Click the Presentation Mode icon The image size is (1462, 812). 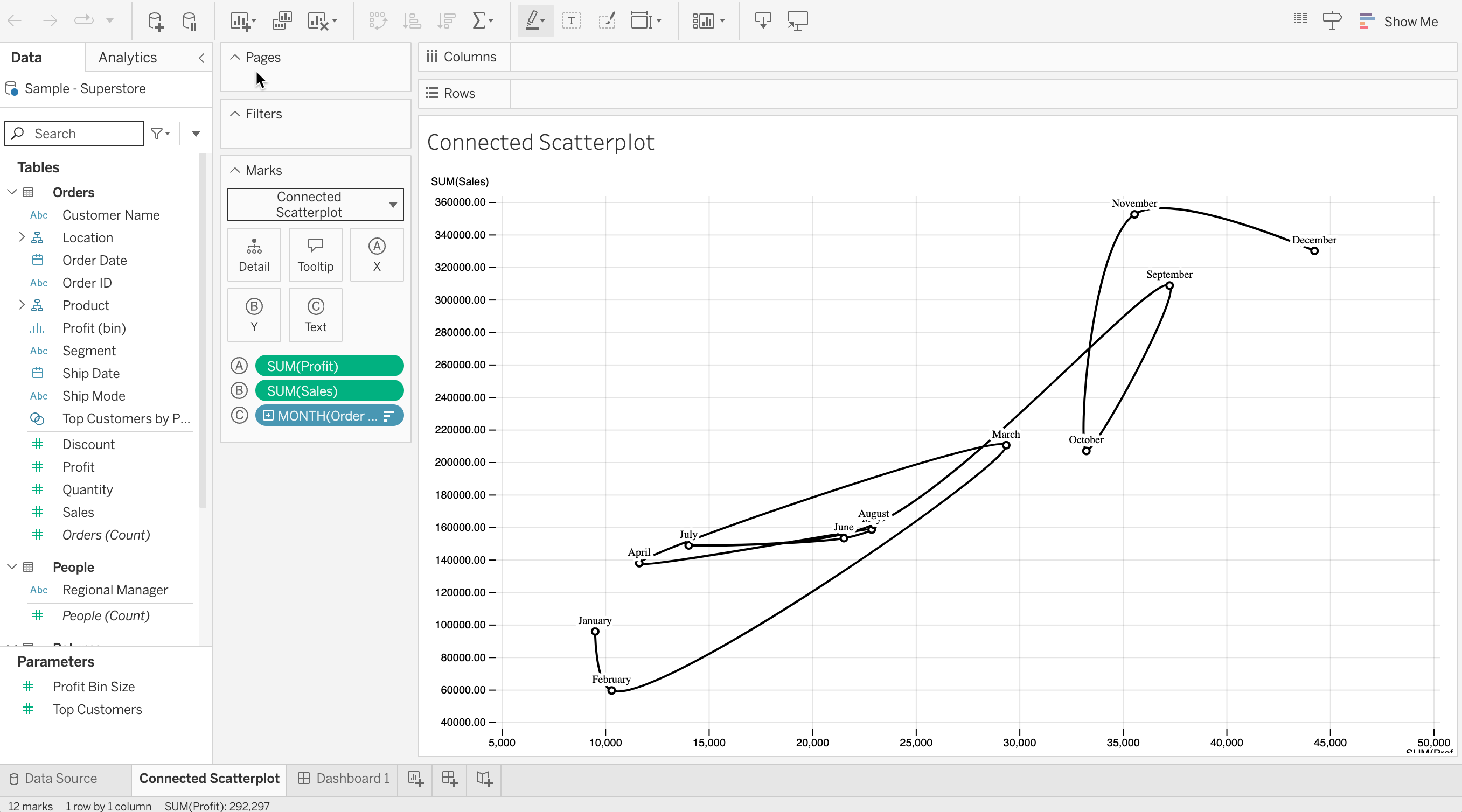[797, 21]
